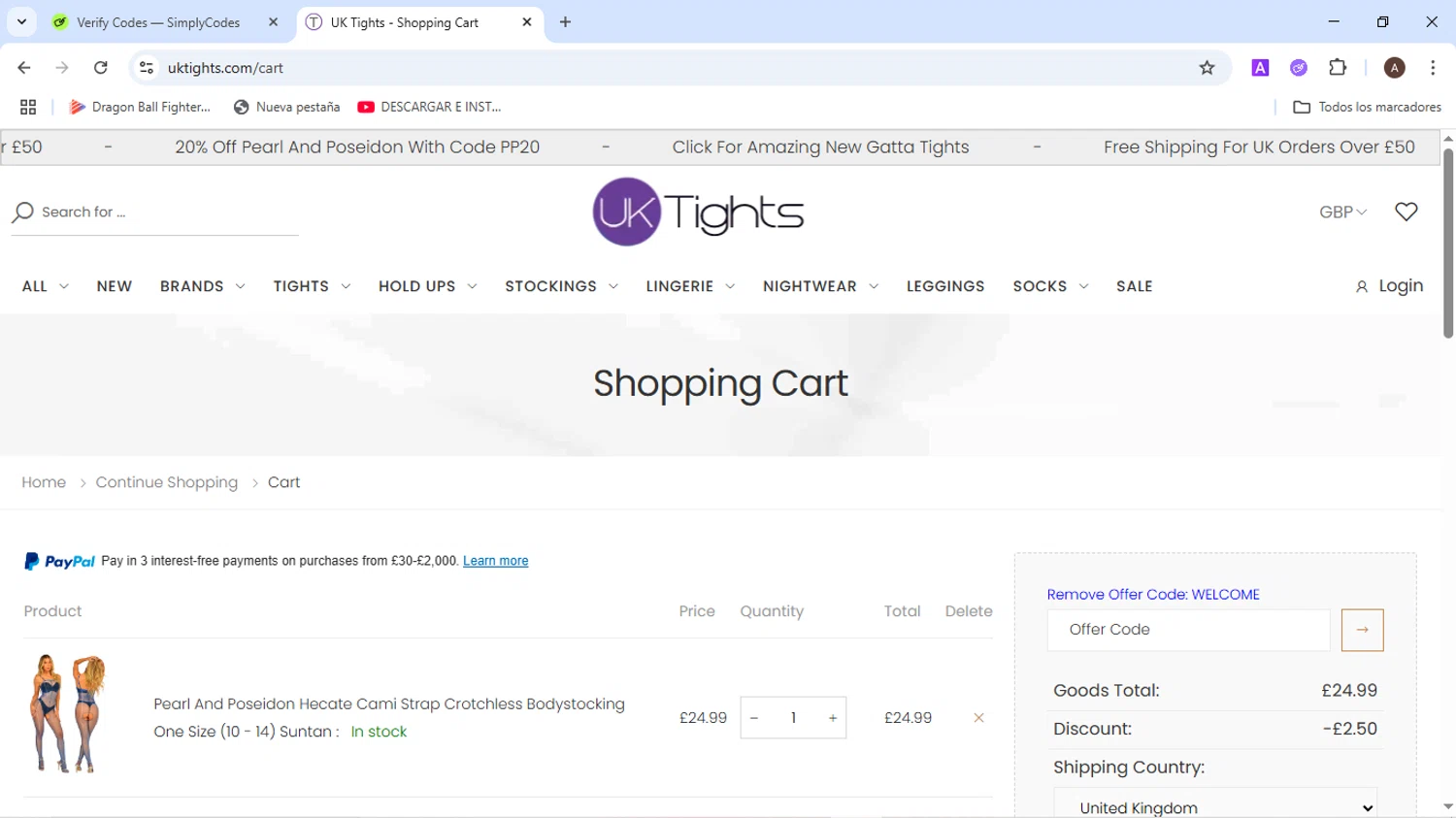Image resolution: width=1456 pixels, height=818 pixels.
Task: Click the page's vertical scrollbar thumb
Action: [x=1448, y=243]
